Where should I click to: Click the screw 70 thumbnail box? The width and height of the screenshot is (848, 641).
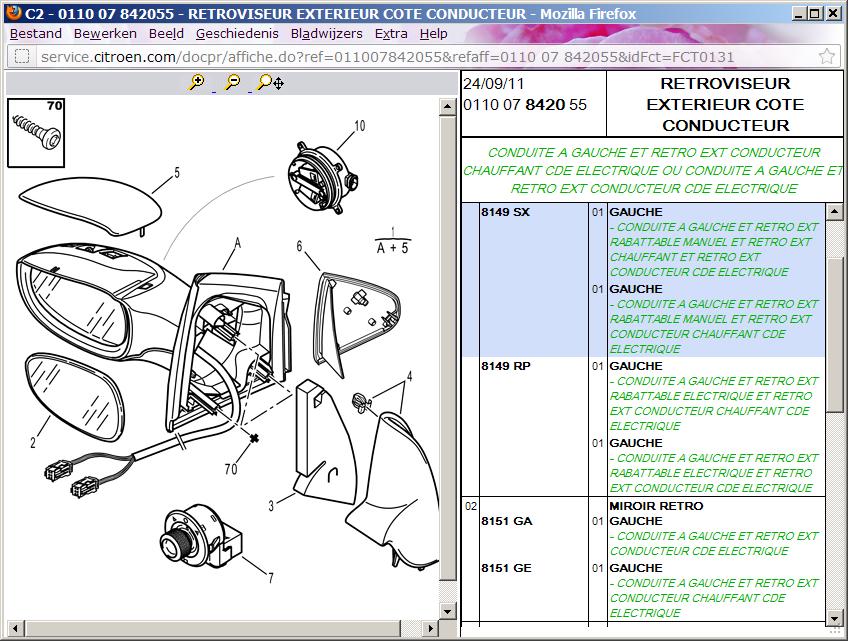pyautogui.click(x=36, y=133)
